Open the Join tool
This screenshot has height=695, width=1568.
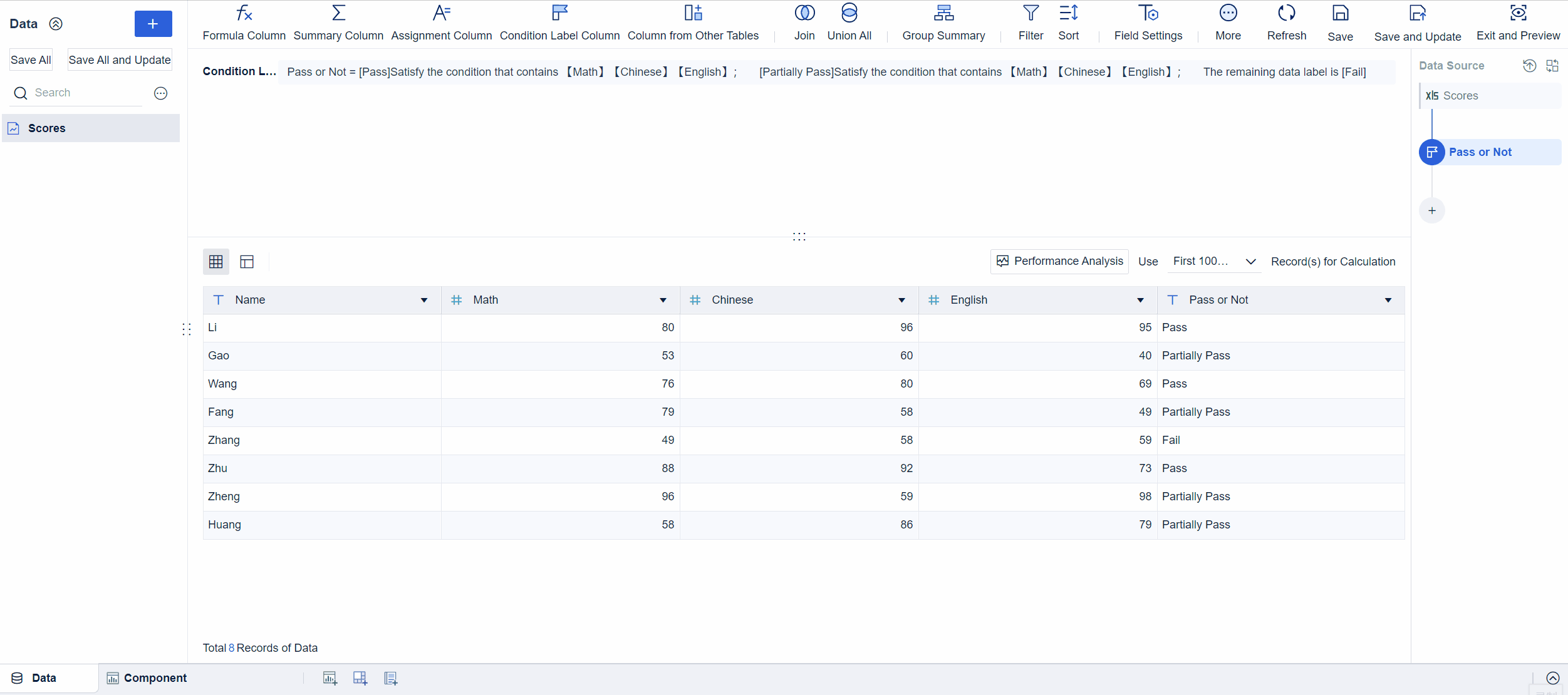(804, 22)
